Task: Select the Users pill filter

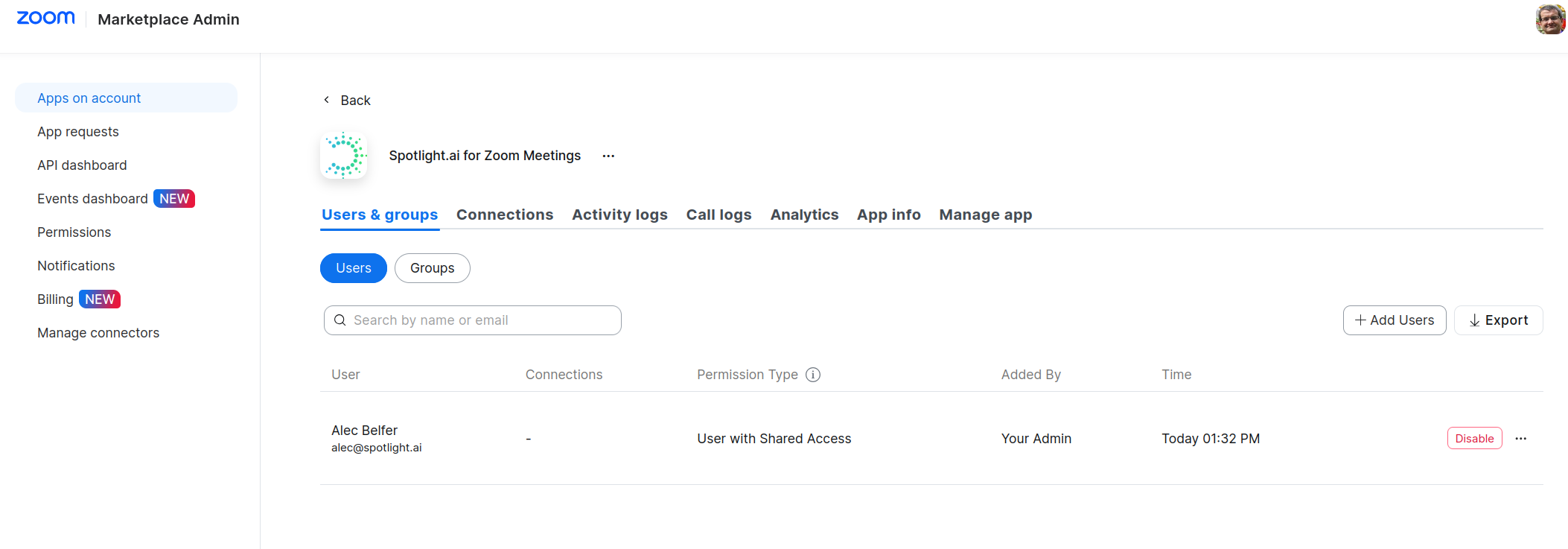Action: coord(354,268)
